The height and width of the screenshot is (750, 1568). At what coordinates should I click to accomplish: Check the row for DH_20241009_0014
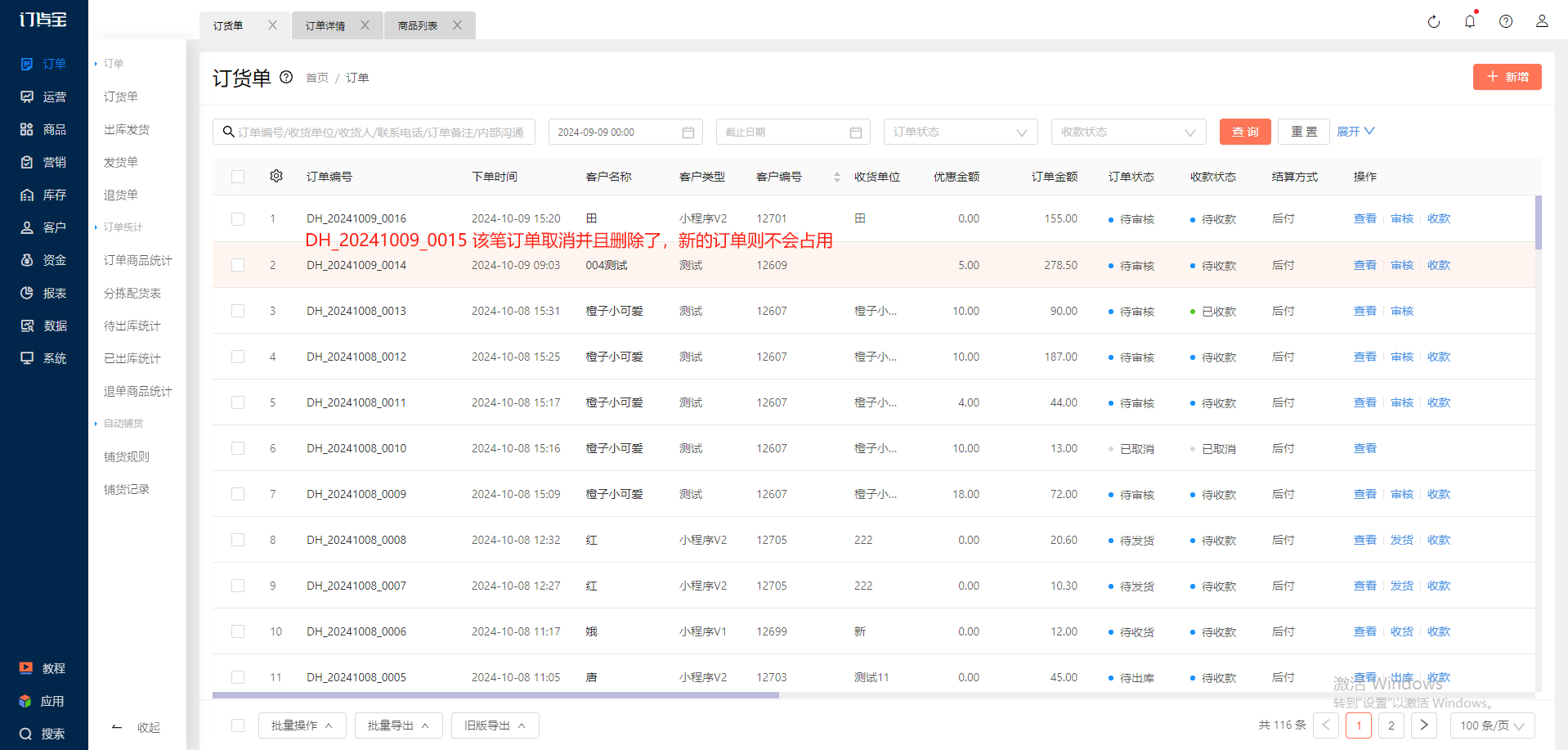(x=238, y=265)
